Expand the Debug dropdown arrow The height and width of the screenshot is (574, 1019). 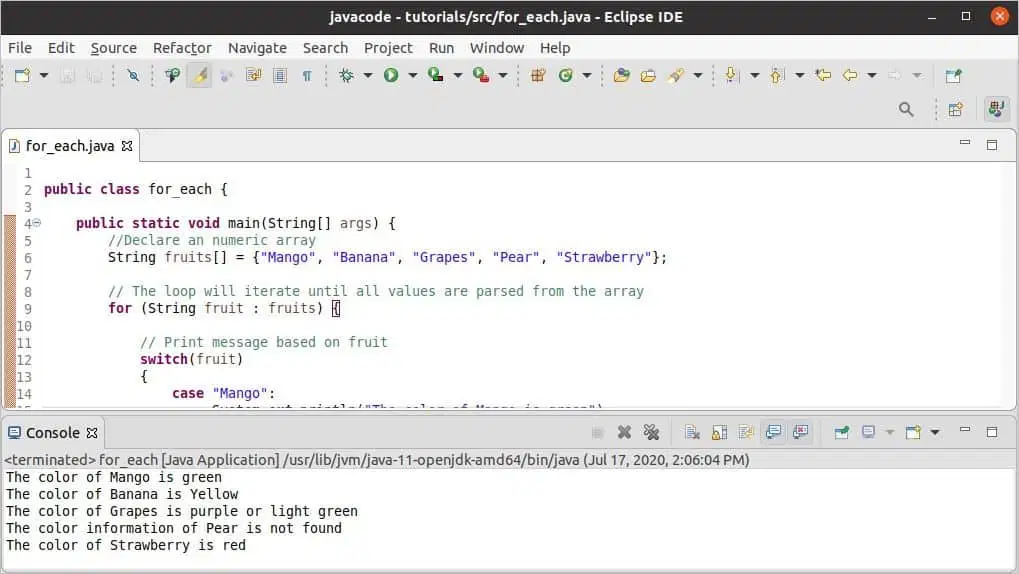coord(367,75)
